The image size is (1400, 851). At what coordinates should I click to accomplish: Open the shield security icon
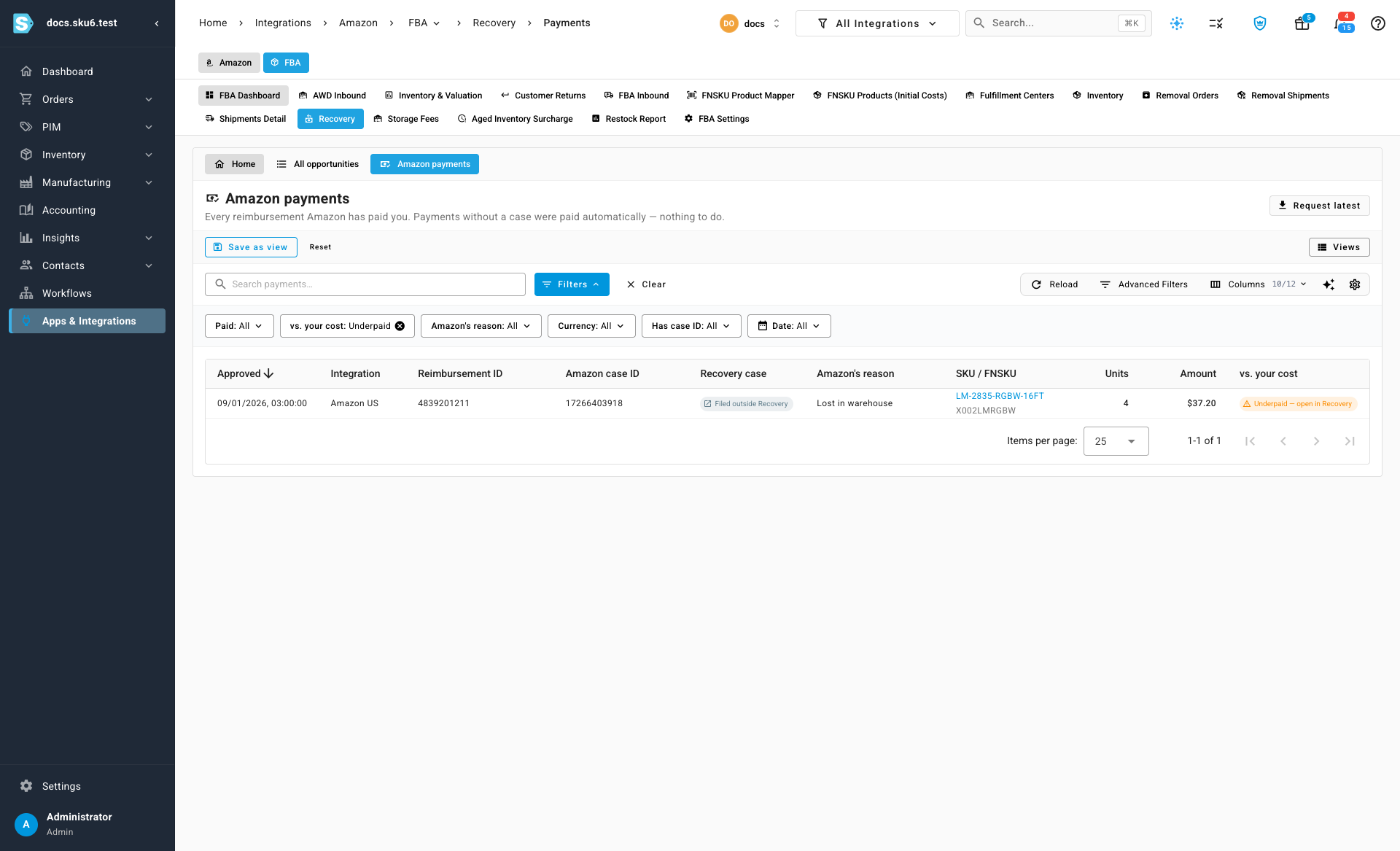pyautogui.click(x=1259, y=23)
